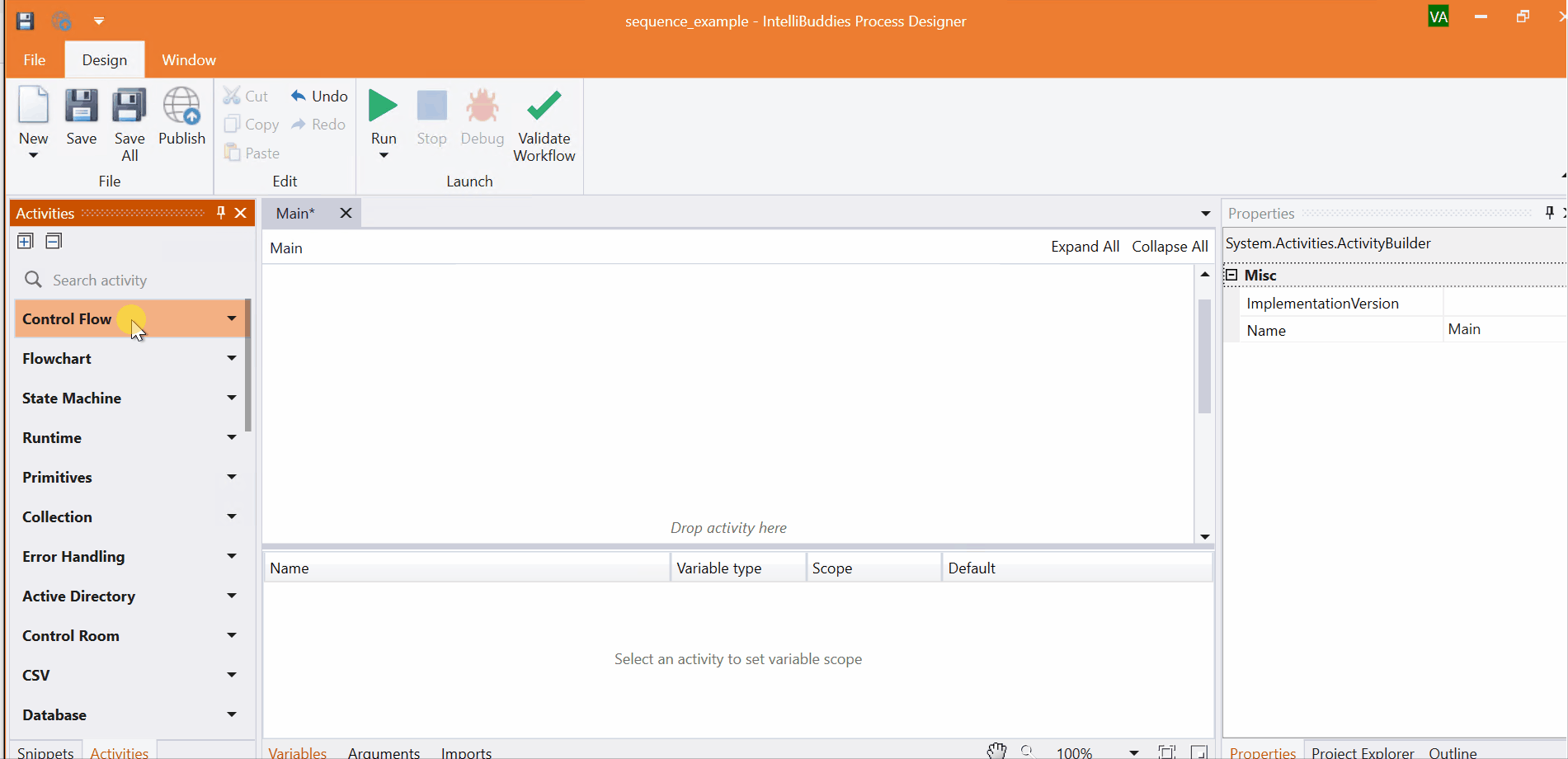The image size is (1568, 759).
Task: Open the File menu
Action: [35, 59]
